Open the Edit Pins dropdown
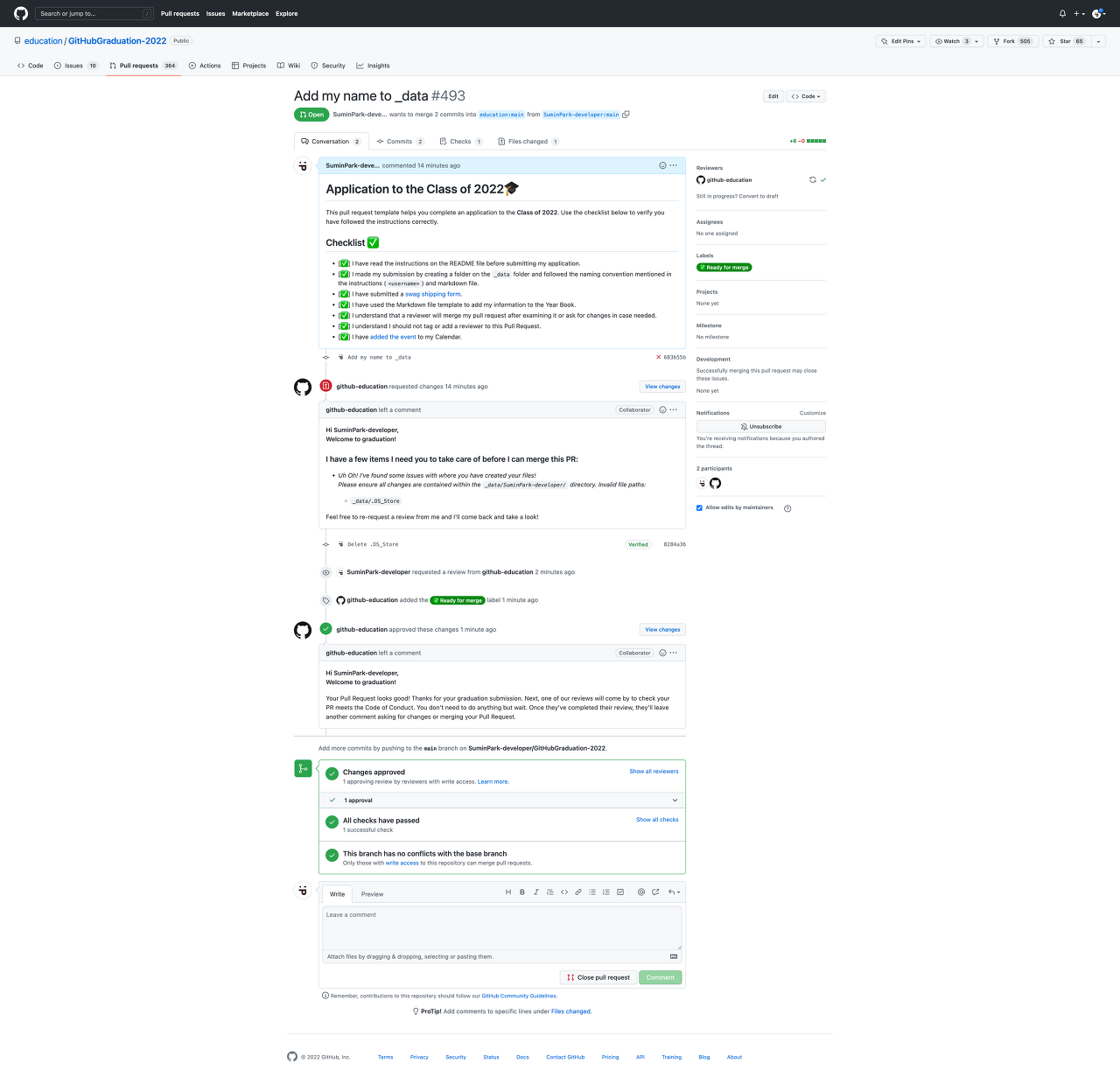The height and width of the screenshot is (1084, 1120). 900,41
